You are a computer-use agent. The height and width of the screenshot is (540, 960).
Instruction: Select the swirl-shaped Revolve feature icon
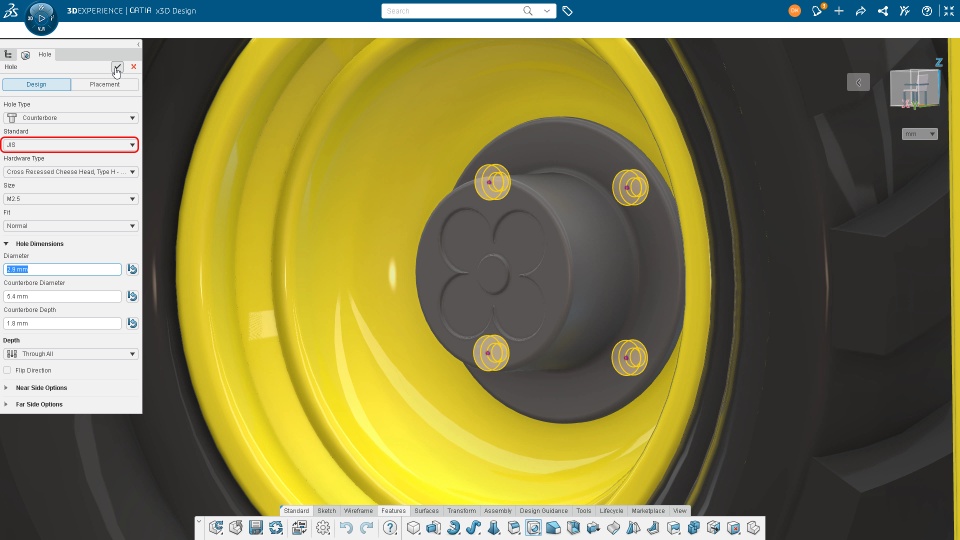point(454,527)
